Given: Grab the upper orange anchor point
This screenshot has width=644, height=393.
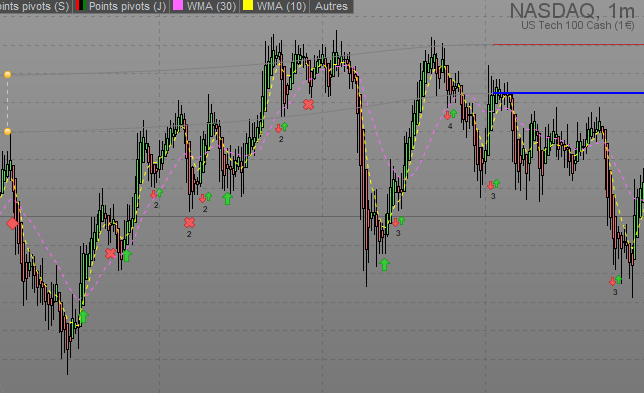Looking at the screenshot, I should click(x=7, y=74).
